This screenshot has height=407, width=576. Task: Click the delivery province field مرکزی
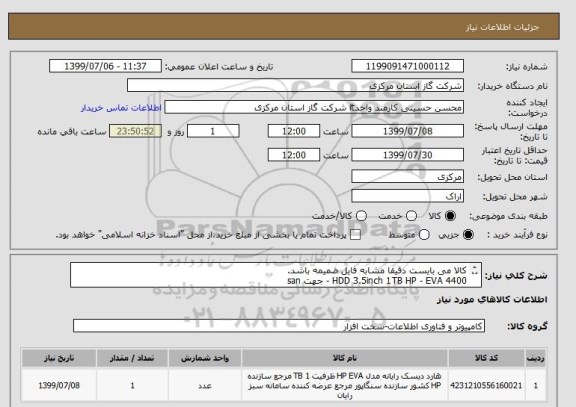click(x=407, y=177)
